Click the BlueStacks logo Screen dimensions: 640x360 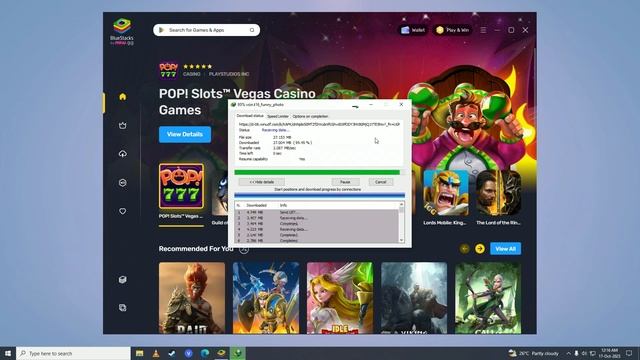(x=122, y=31)
